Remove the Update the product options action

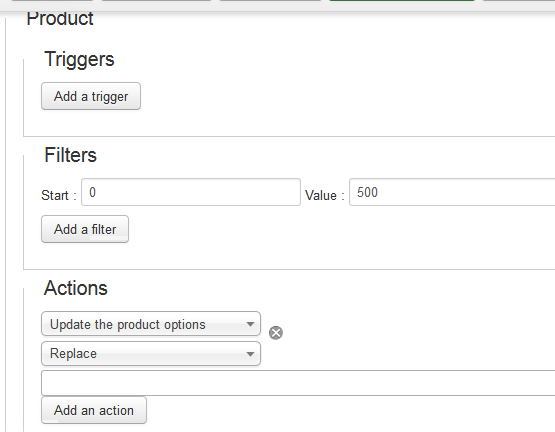[276, 333]
